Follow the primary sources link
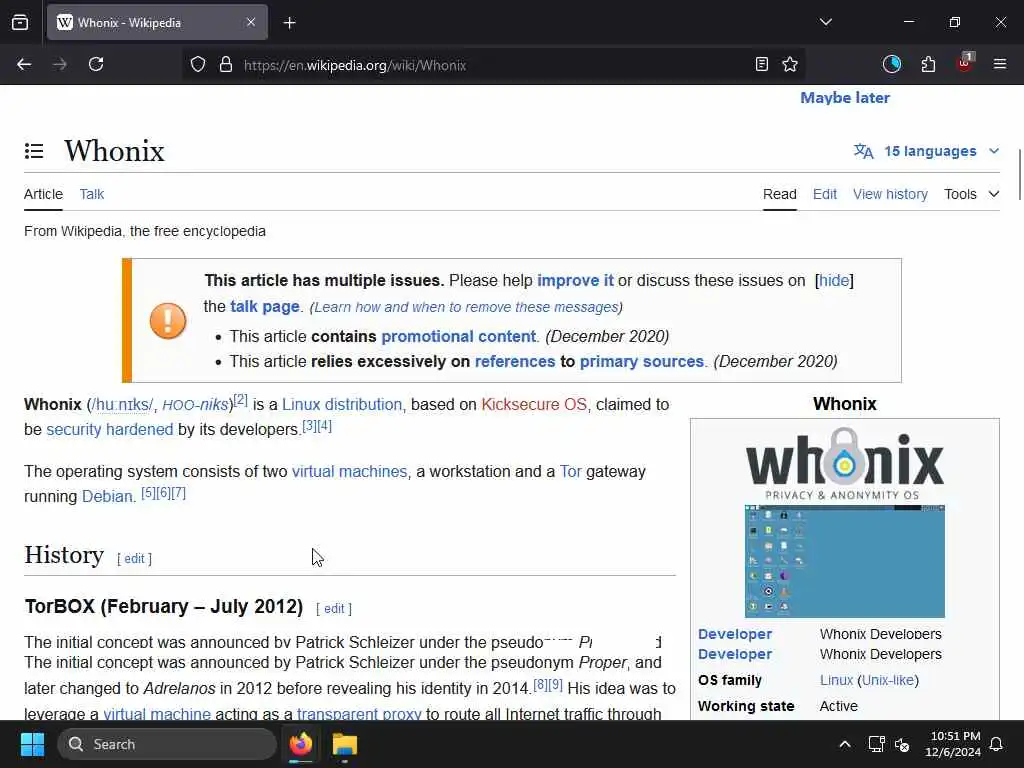This screenshot has width=1024, height=768. [x=642, y=362]
